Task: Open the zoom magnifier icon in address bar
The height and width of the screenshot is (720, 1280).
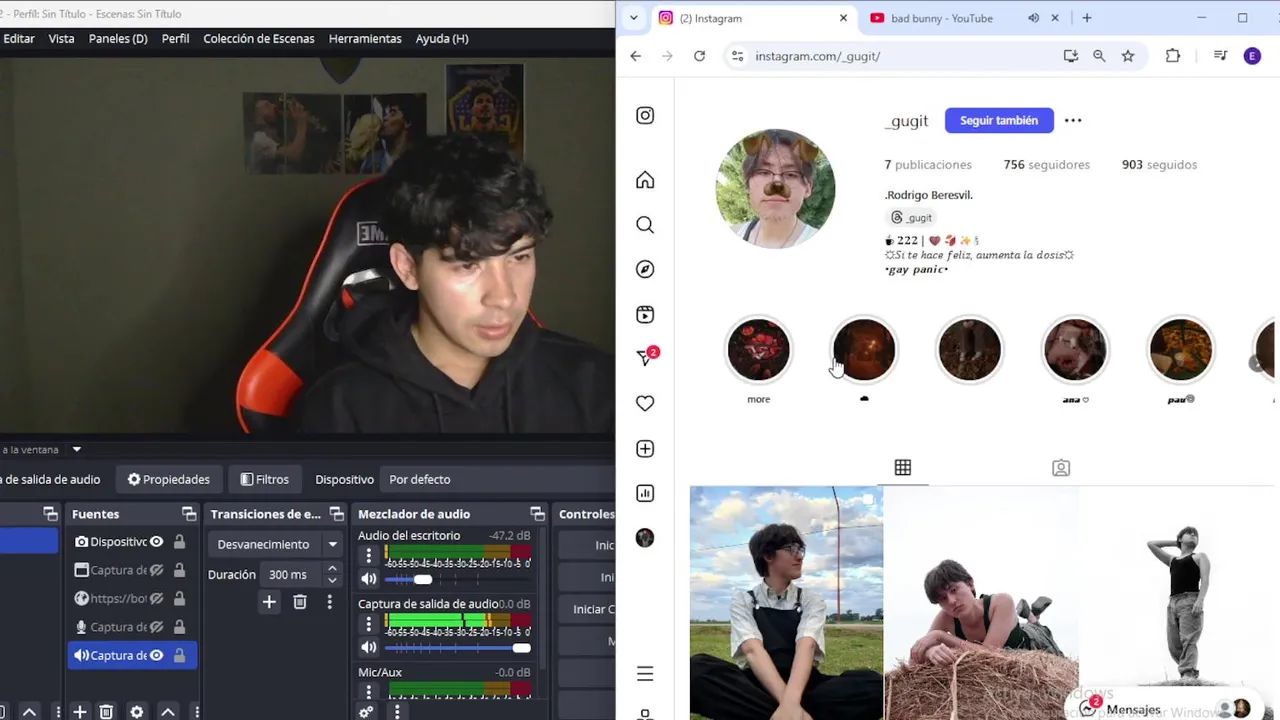Action: click(1099, 56)
